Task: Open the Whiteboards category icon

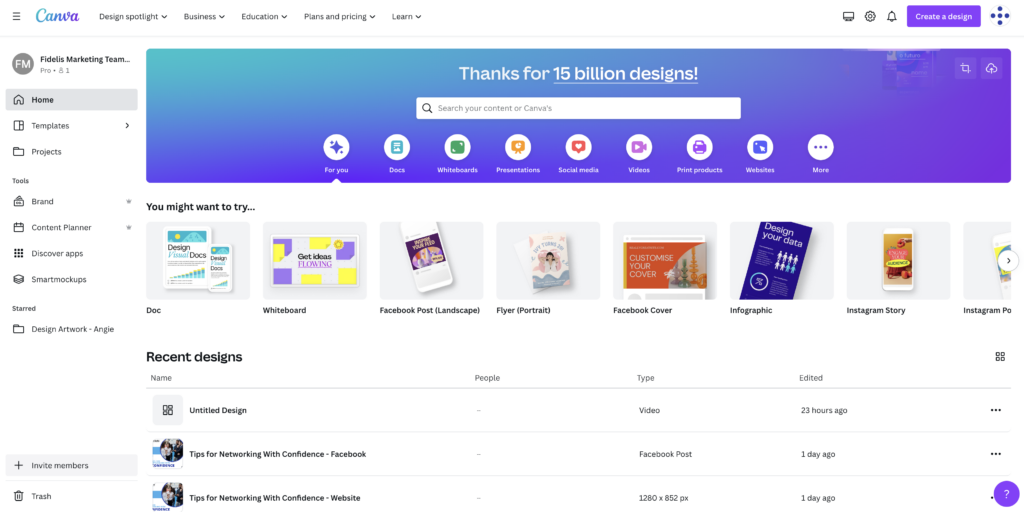Action: point(457,147)
